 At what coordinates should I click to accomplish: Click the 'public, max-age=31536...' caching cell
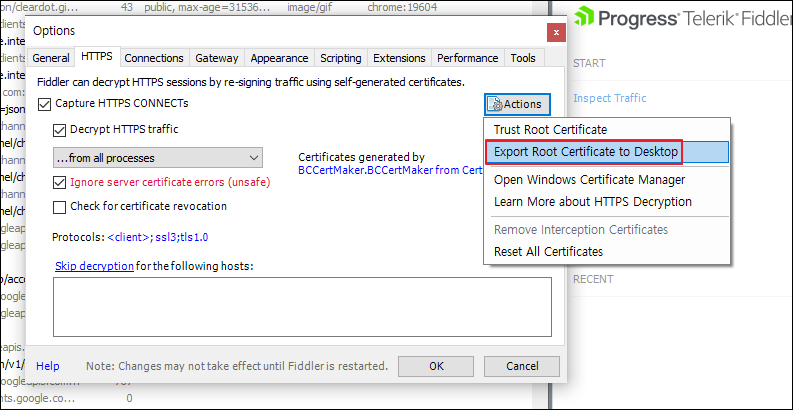(207, 8)
